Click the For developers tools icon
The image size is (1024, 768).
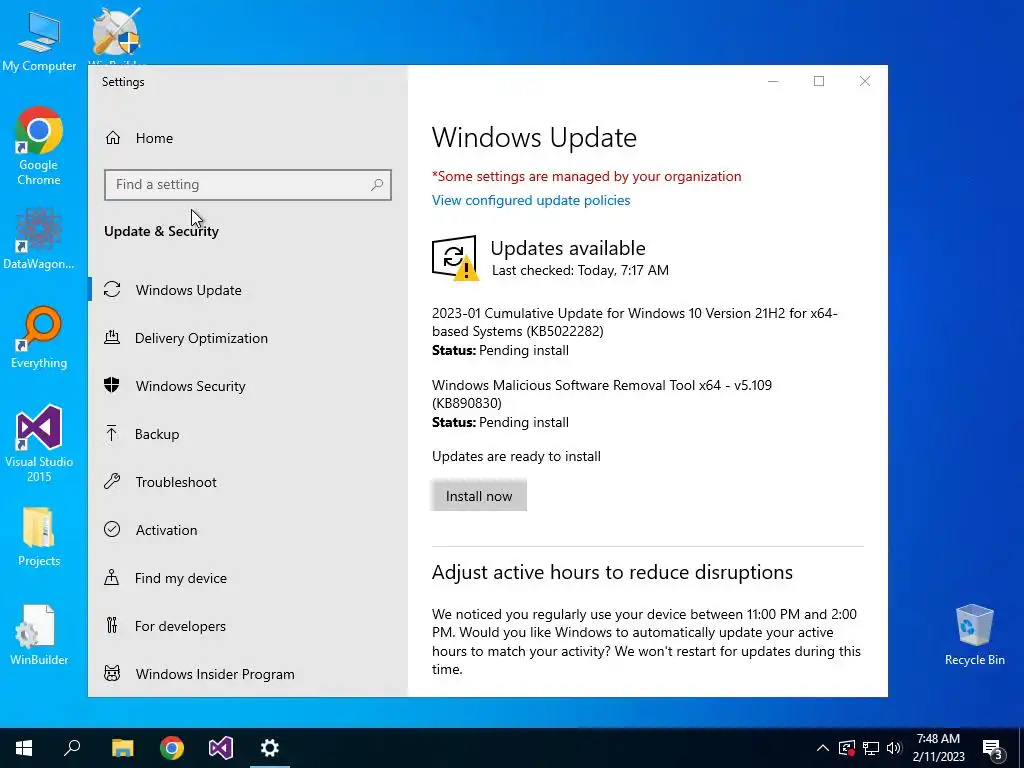click(x=112, y=626)
